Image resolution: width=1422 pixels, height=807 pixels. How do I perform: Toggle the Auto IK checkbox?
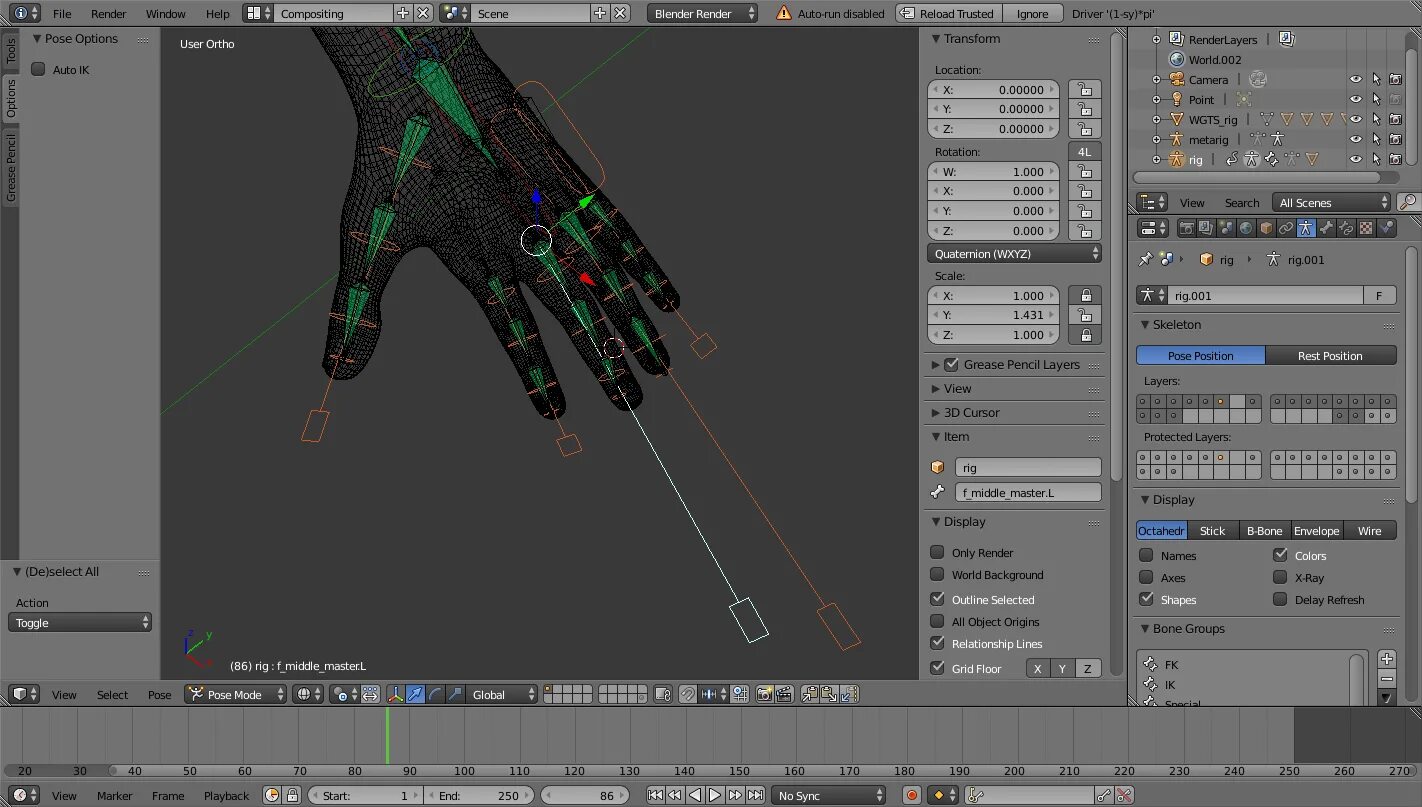38,69
